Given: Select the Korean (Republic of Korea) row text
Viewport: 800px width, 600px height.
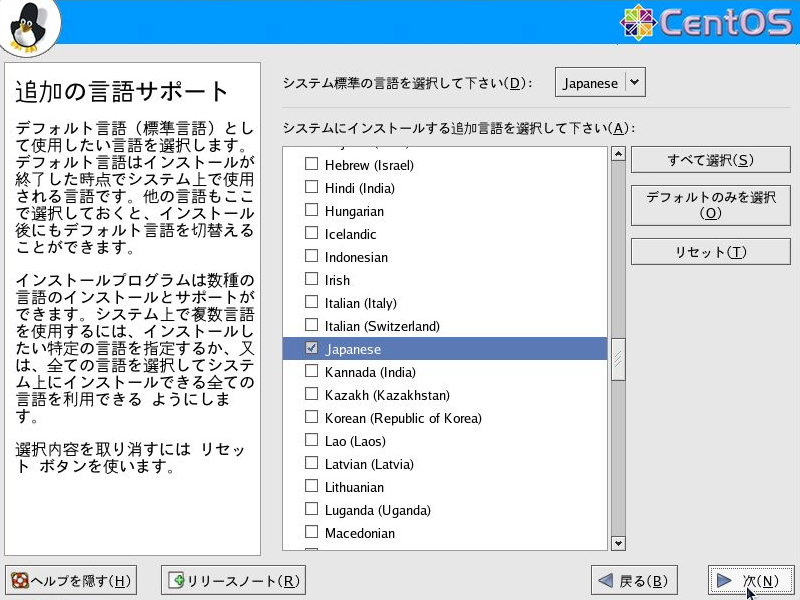Looking at the screenshot, I should 403,418.
